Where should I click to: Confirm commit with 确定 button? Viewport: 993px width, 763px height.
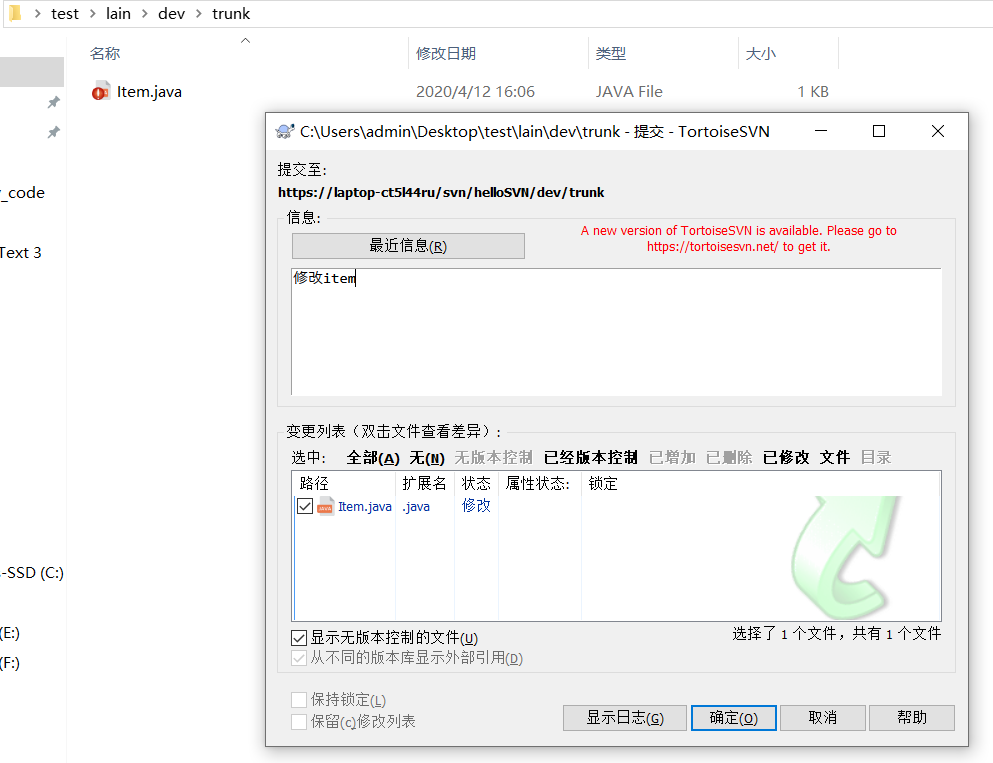pyautogui.click(x=733, y=718)
